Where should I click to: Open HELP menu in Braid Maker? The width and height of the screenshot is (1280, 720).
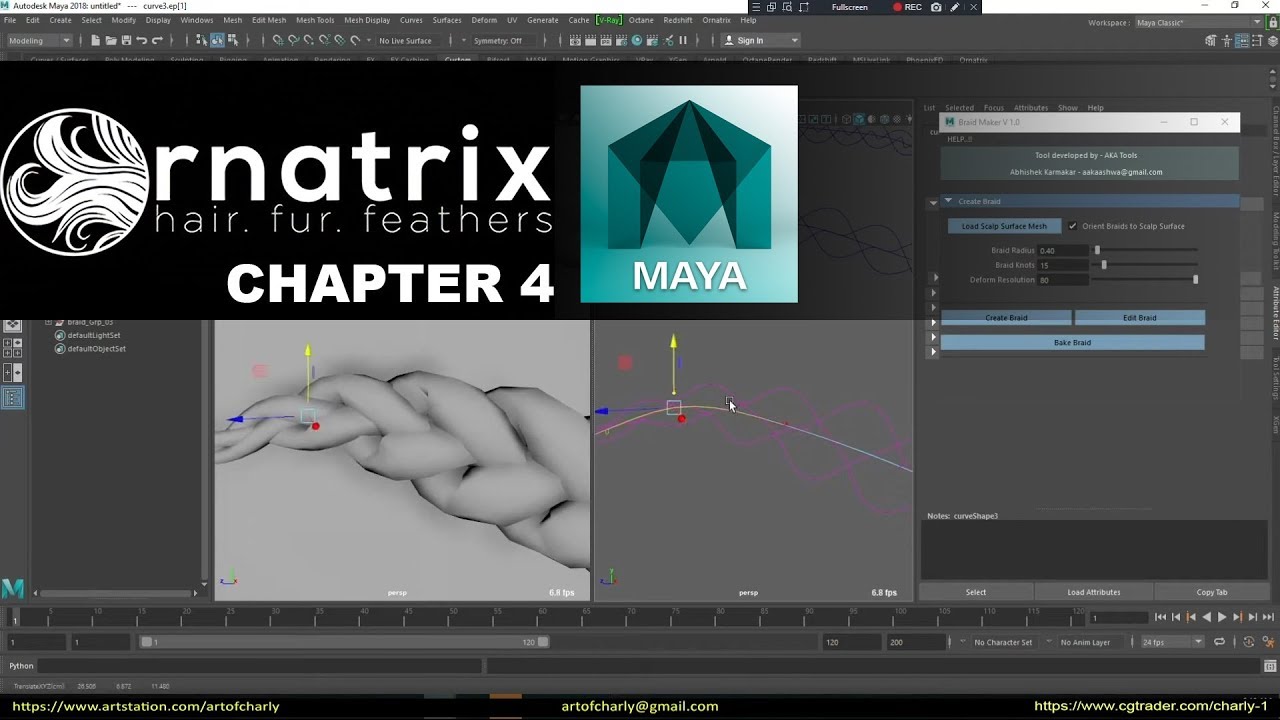pyautogui.click(x=959, y=139)
